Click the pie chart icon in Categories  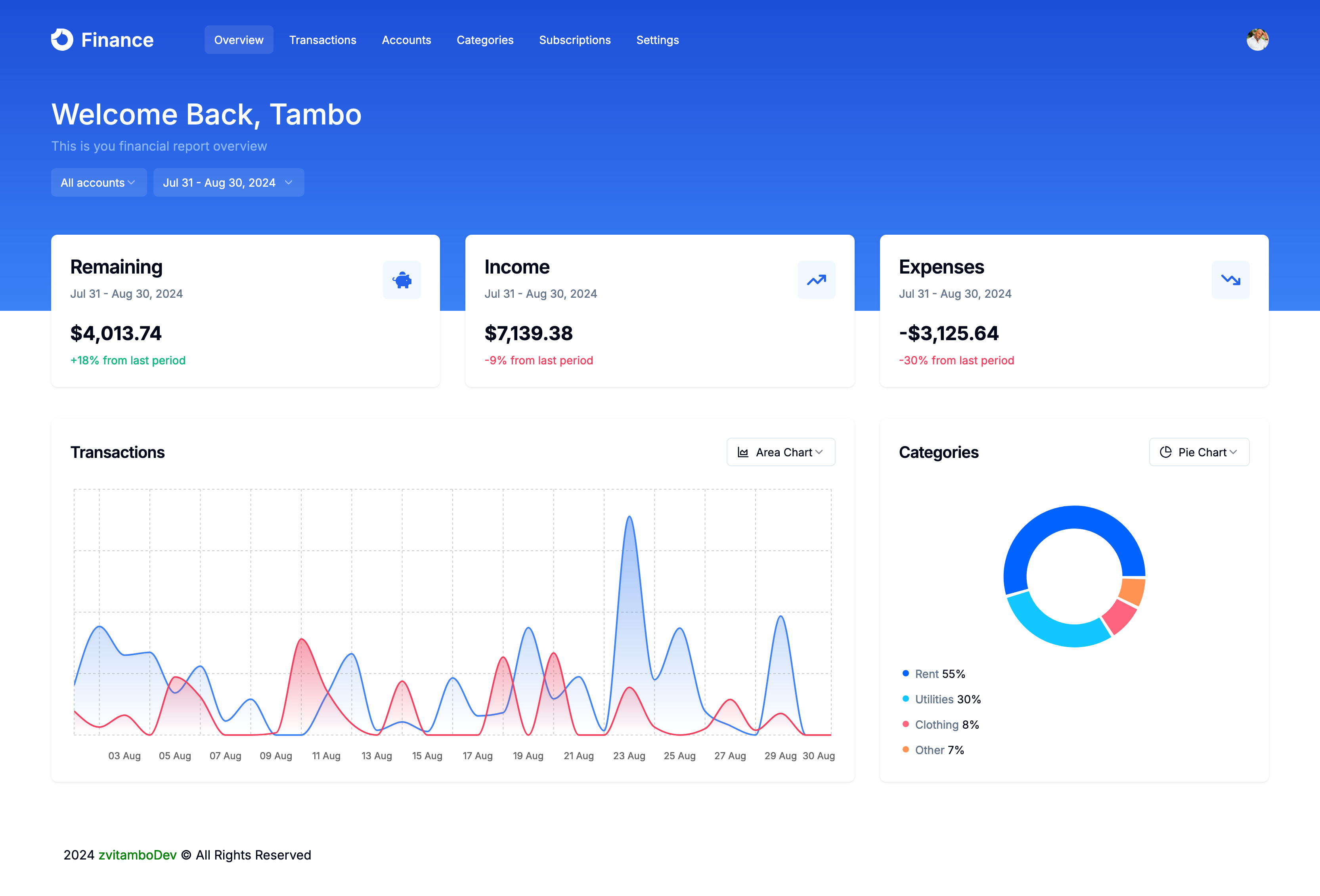(1165, 452)
